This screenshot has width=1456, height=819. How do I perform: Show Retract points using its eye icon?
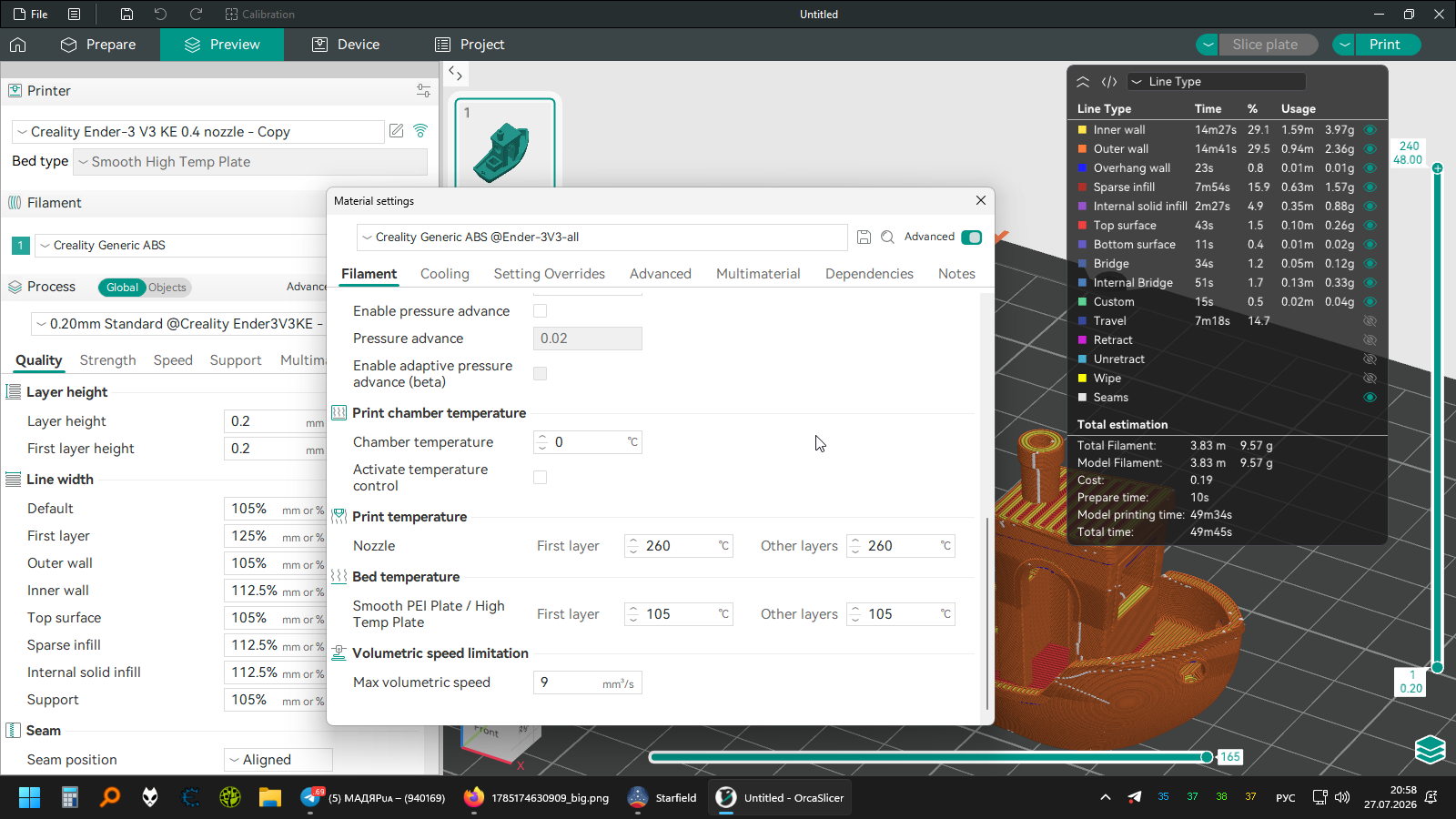(1370, 340)
